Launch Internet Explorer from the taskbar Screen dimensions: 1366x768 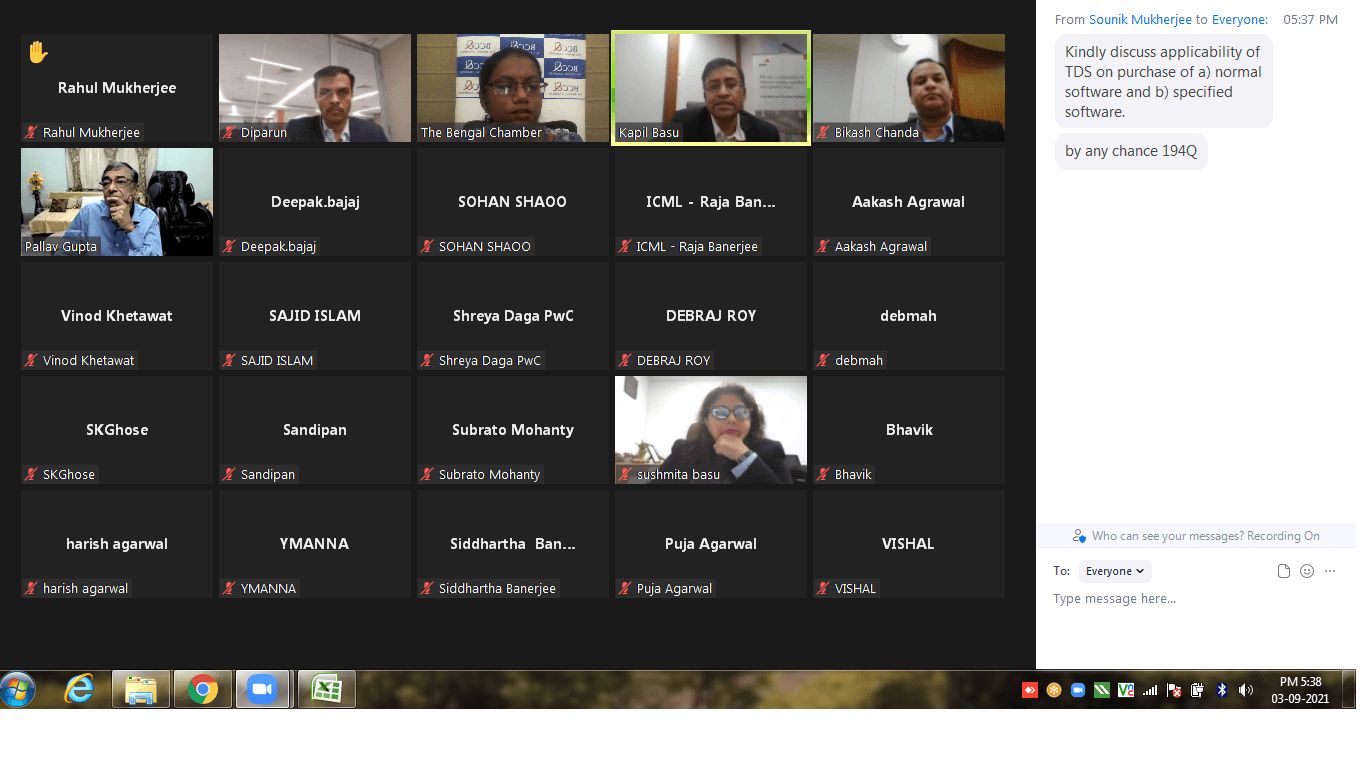tap(79, 689)
